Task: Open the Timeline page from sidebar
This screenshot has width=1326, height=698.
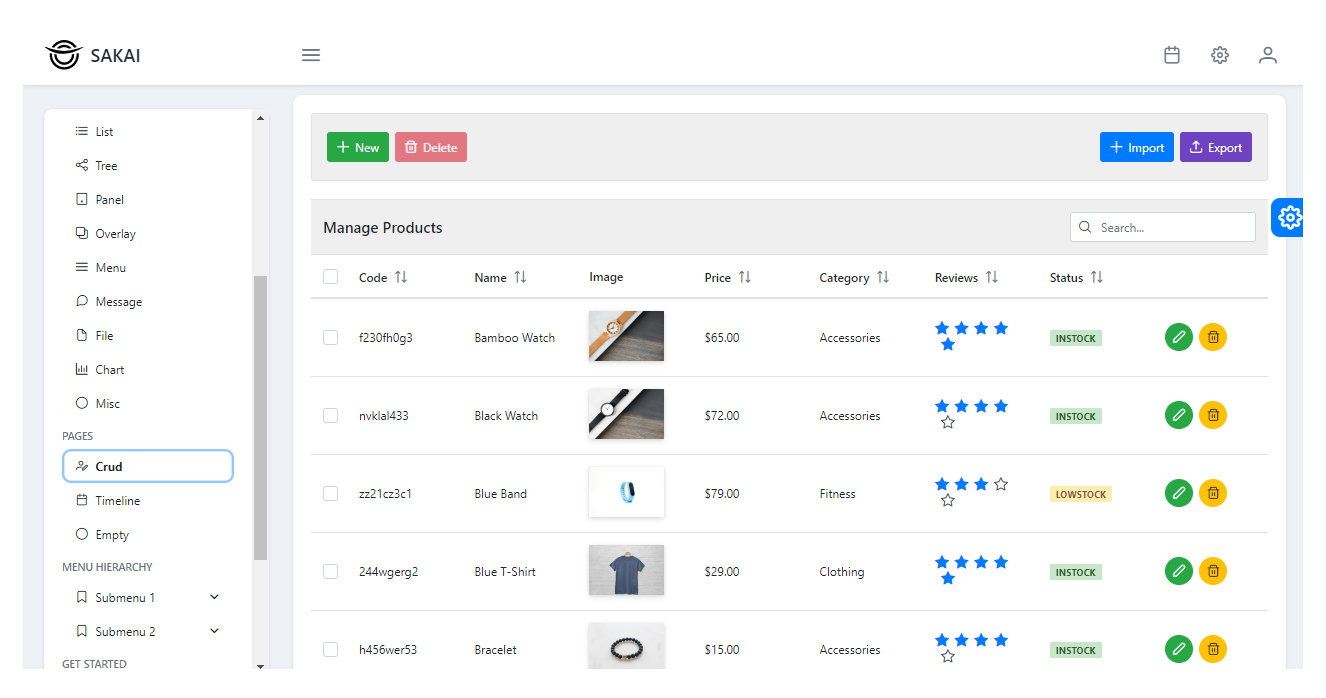Action: pyautogui.click(x=118, y=501)
